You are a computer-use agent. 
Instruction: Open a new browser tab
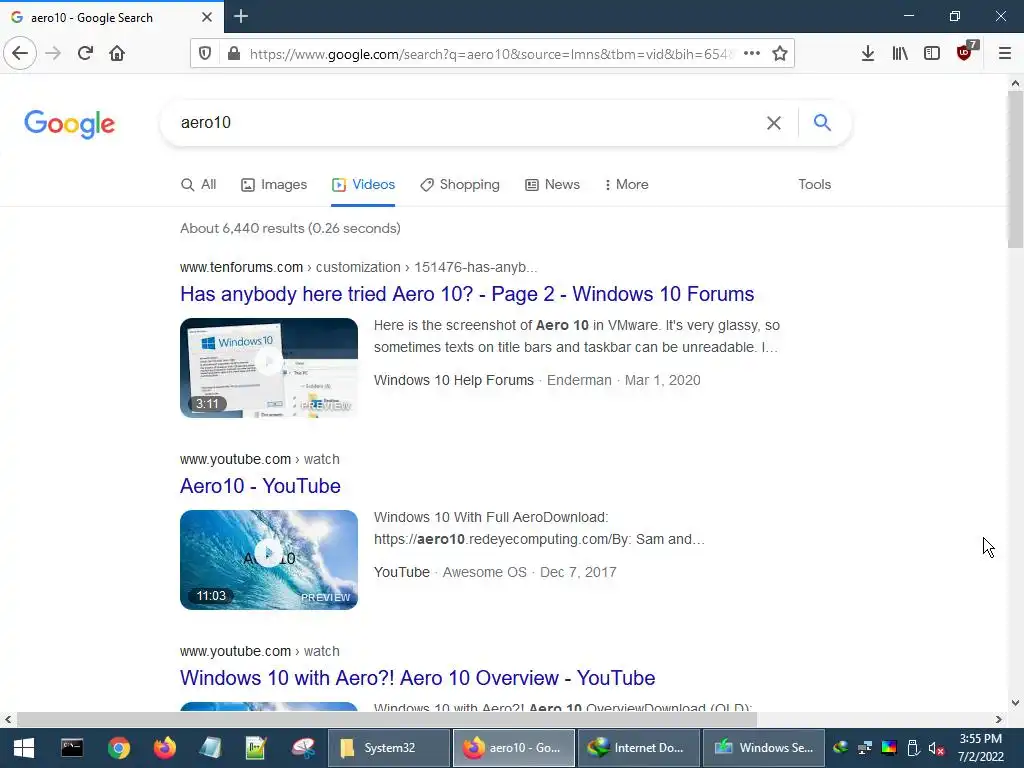[241, 16]
